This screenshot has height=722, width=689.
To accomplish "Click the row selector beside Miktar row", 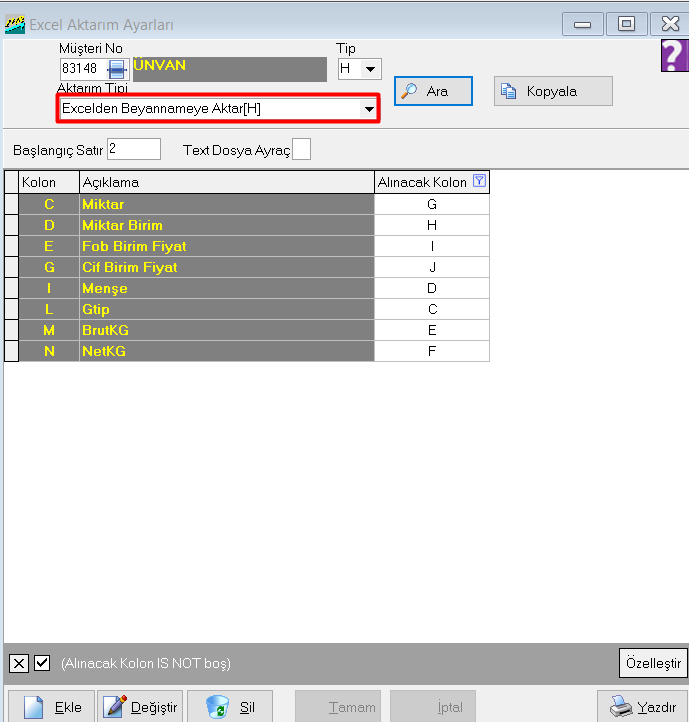I will point(12,204).
